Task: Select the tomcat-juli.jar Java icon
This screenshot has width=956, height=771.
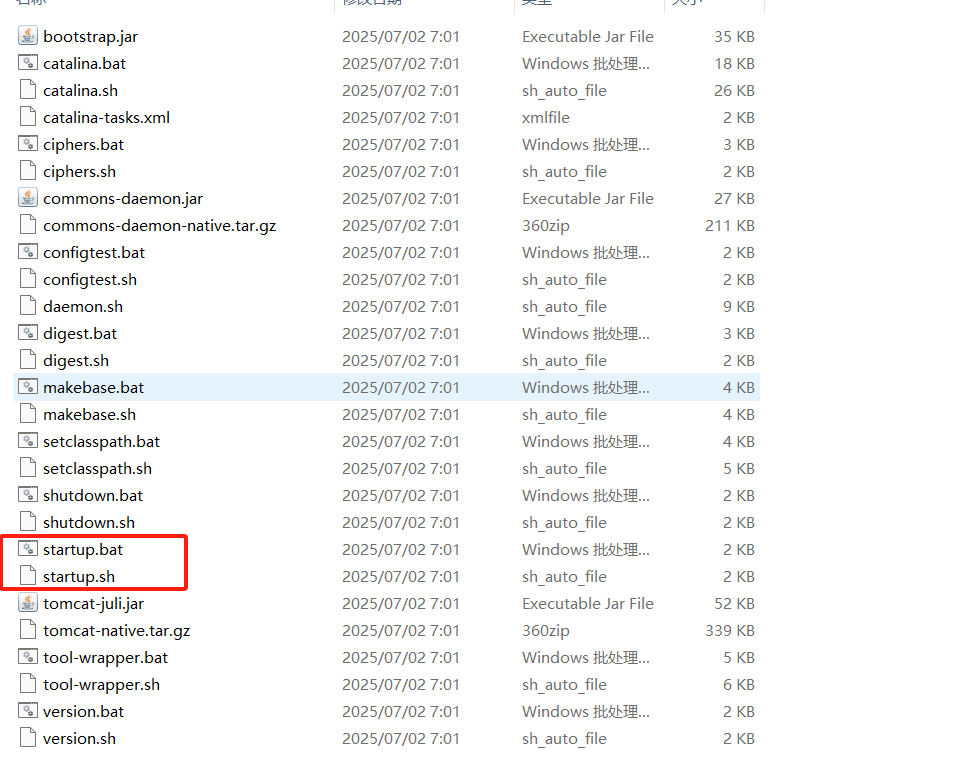Action: (28, 603)
